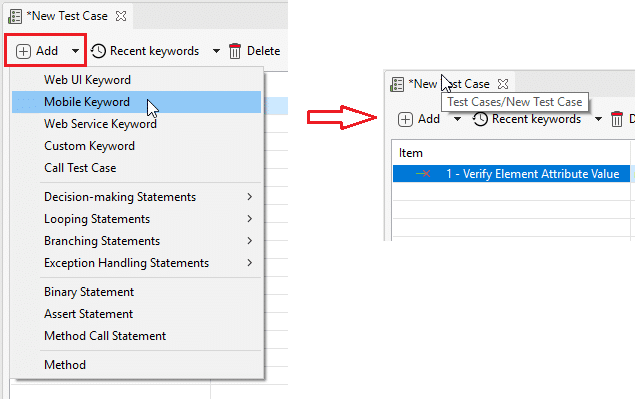Expand Looping Statements submenu arrow
The height and width of the screenshot is (399, 636).
pyautogui.click(x=249, y=219)
